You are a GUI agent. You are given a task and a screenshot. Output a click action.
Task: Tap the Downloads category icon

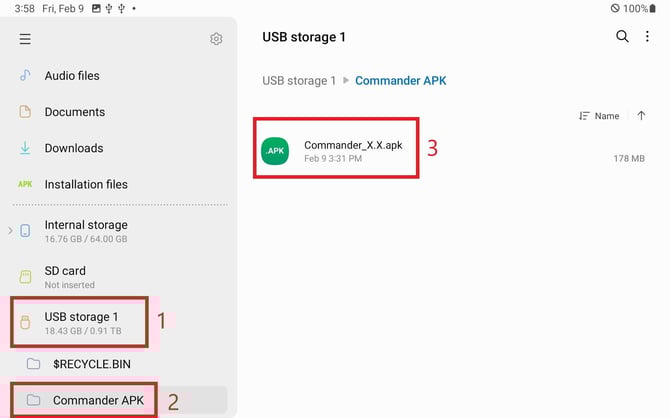[x=25, y=148]
